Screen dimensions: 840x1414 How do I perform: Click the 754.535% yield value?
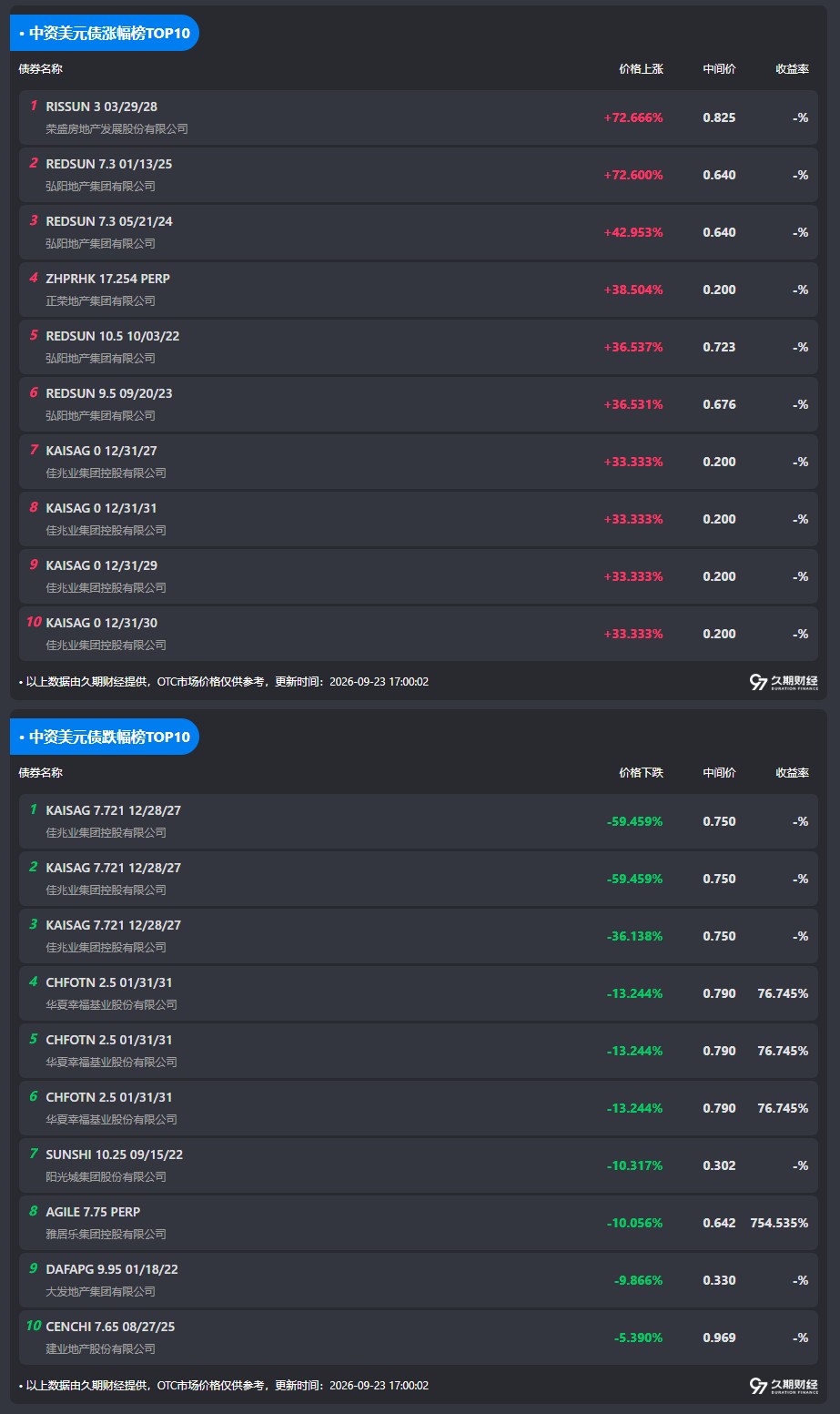pos(779,1223)
